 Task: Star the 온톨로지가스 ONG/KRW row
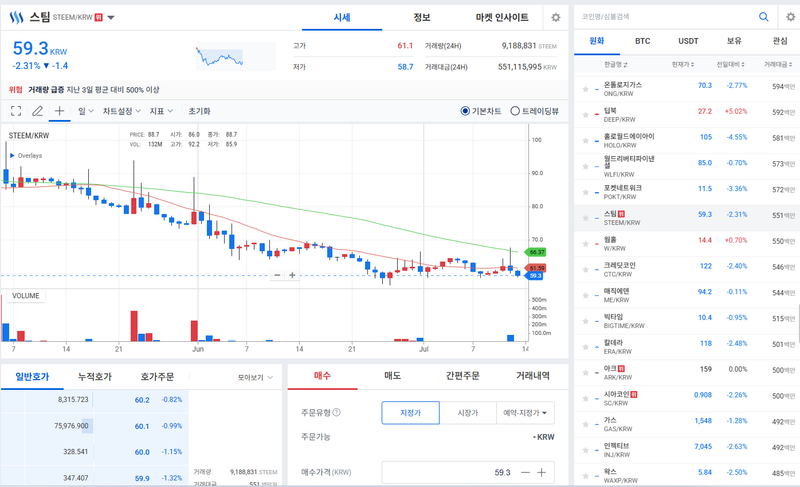(585, 89)
